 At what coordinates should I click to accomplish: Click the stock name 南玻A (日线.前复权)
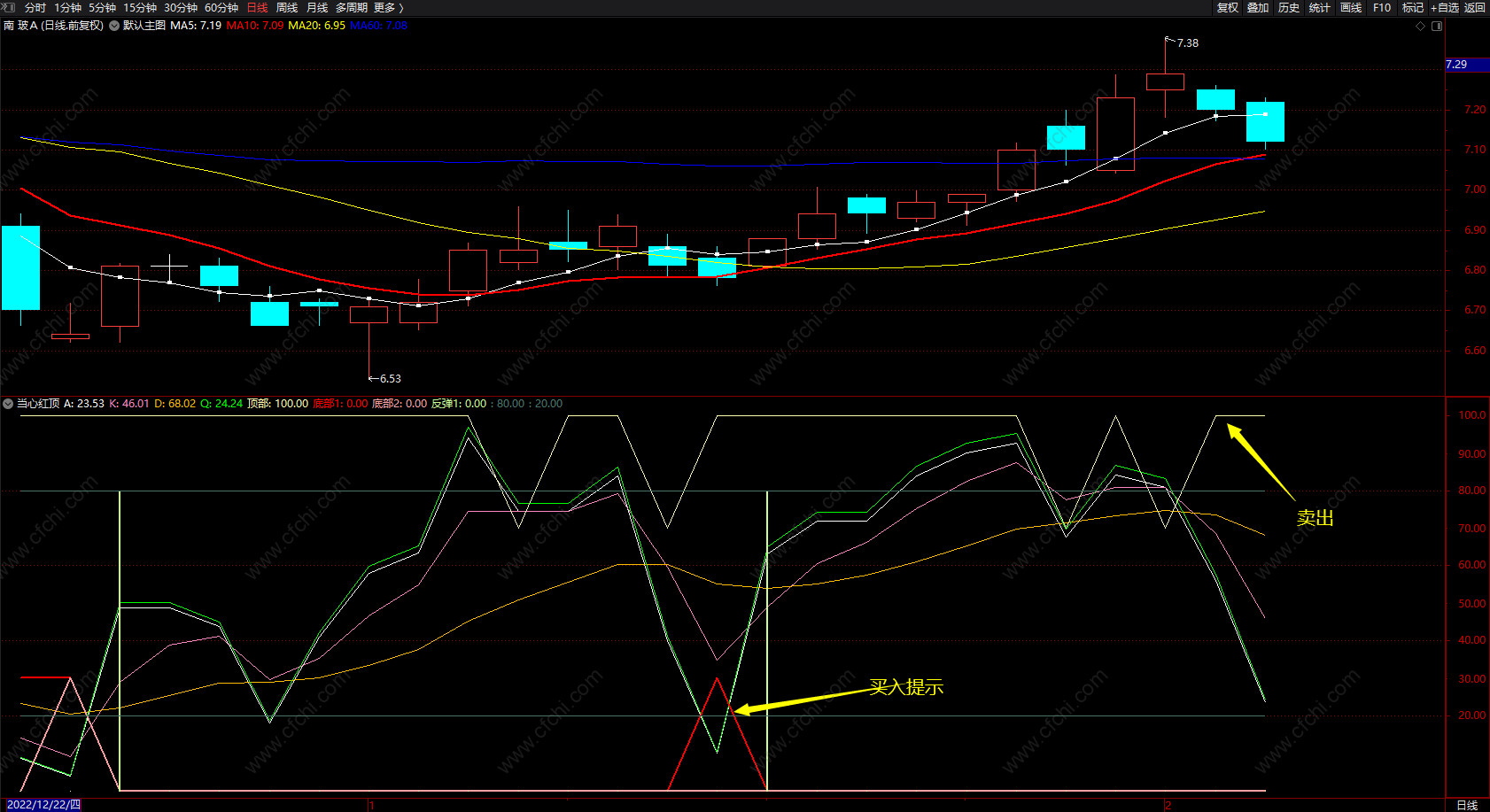coord(53,26)
